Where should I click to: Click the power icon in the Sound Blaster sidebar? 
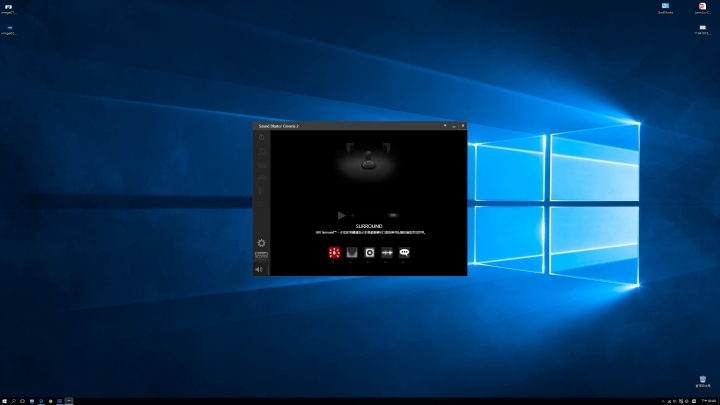click(261, 137)
